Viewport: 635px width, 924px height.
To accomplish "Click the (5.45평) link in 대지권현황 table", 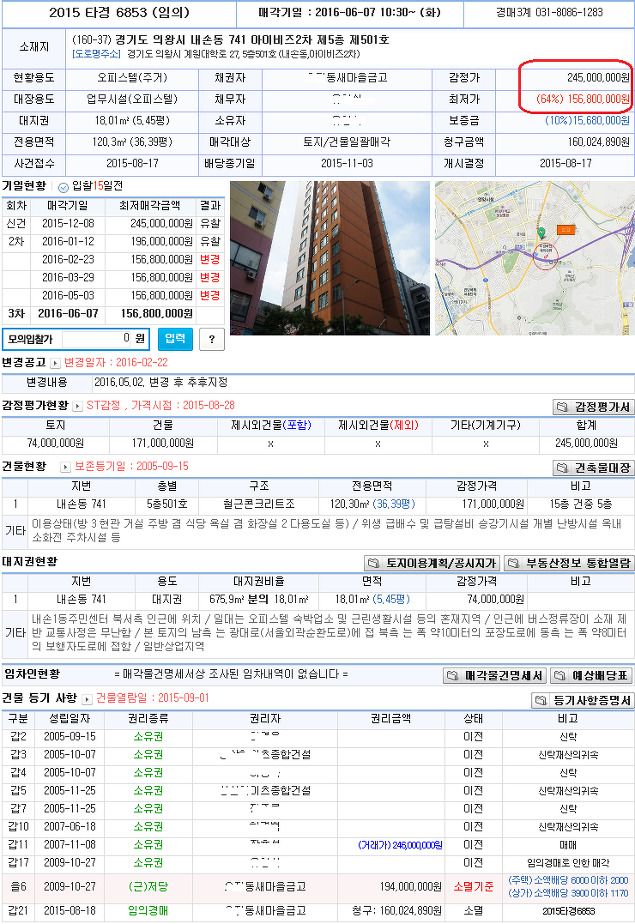I will point(391,599).
